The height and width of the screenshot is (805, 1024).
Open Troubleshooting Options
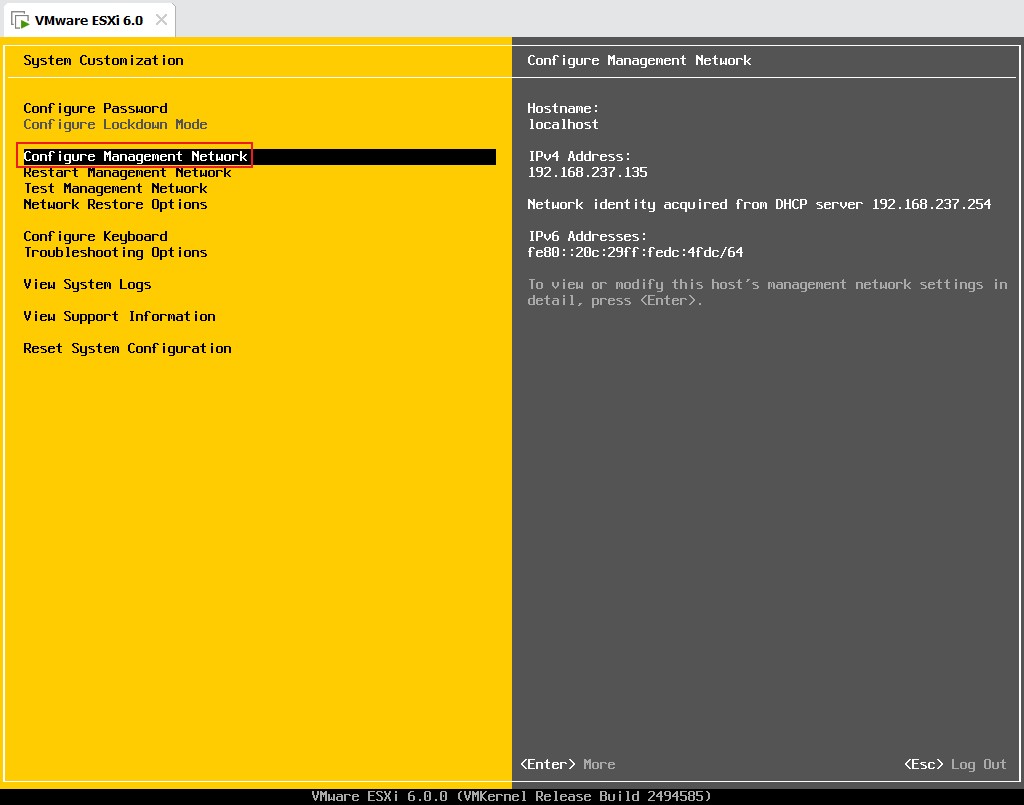coord(115,252)
